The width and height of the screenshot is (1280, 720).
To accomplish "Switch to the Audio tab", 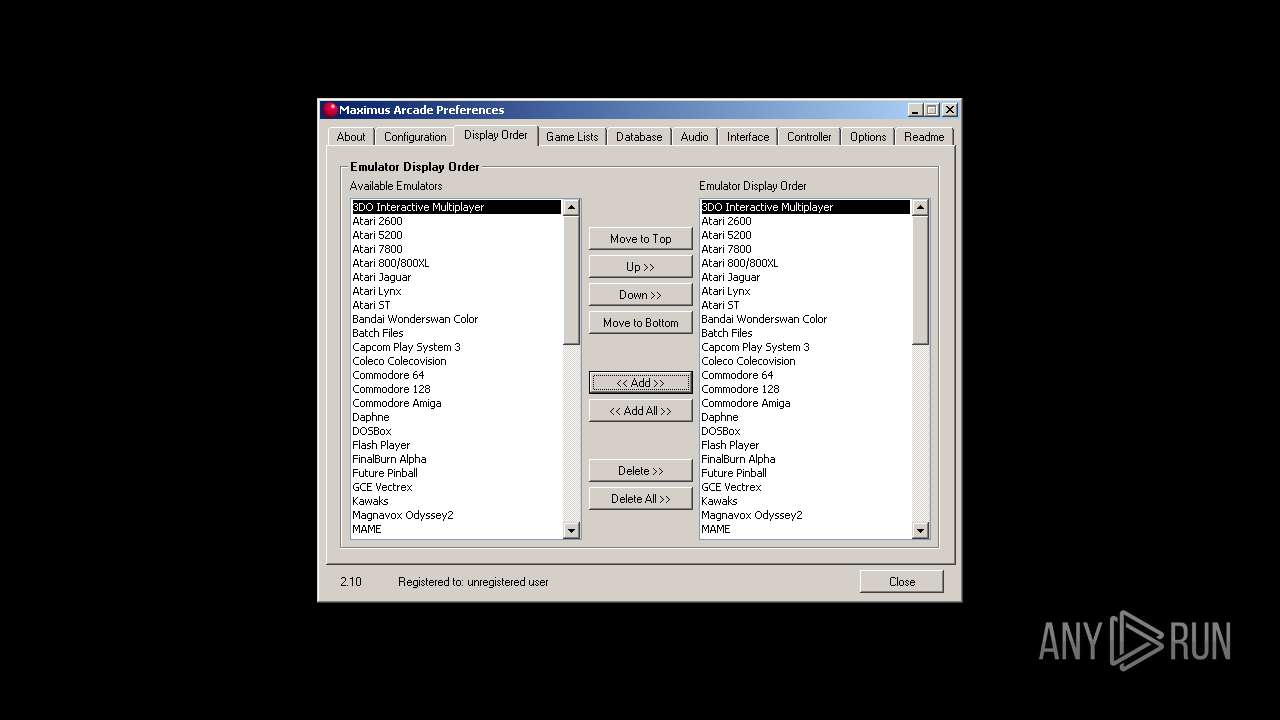I will [x=695, y=137].
